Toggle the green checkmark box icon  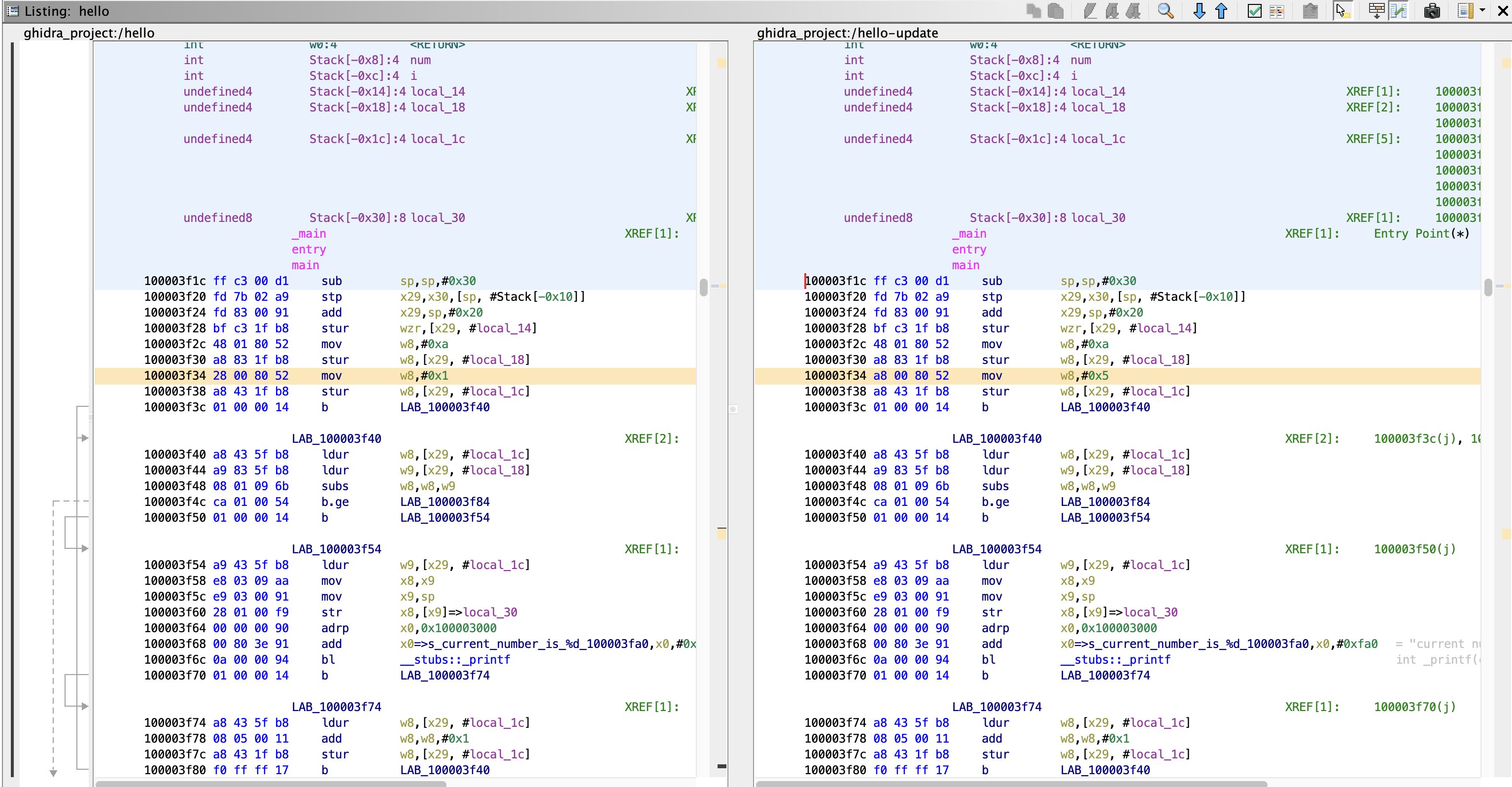point(1254,11)
